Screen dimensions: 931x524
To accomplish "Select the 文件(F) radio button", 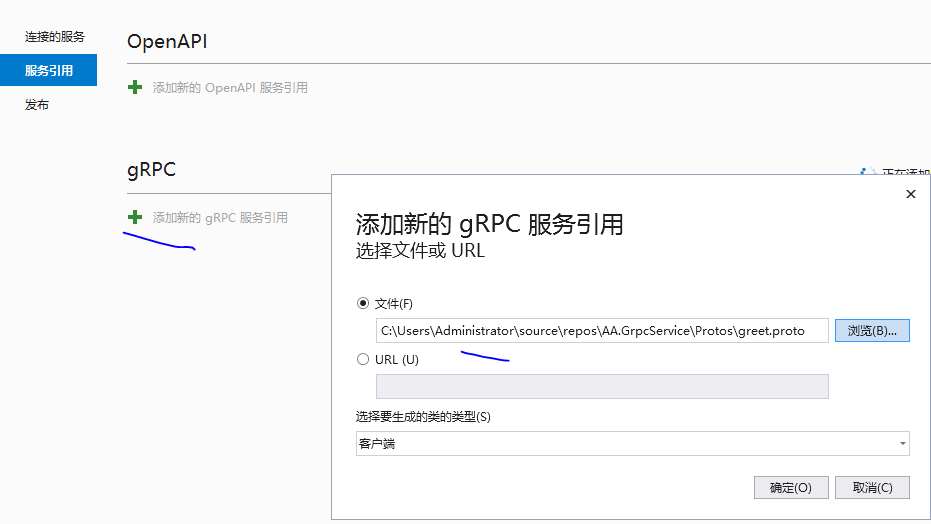I will (x=363, y=303).
